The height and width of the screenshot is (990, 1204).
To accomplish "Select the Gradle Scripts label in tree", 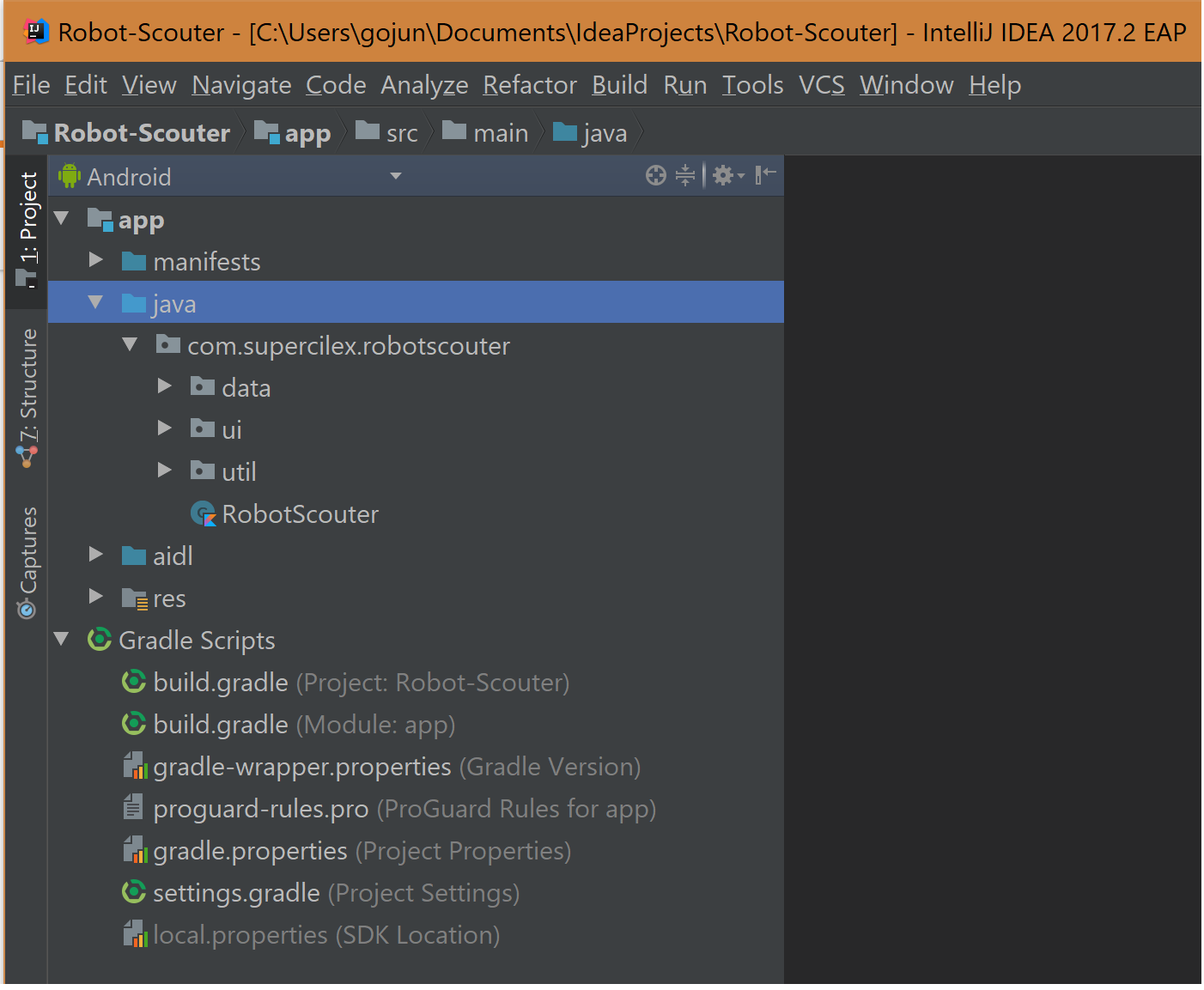I will [197, 640].
